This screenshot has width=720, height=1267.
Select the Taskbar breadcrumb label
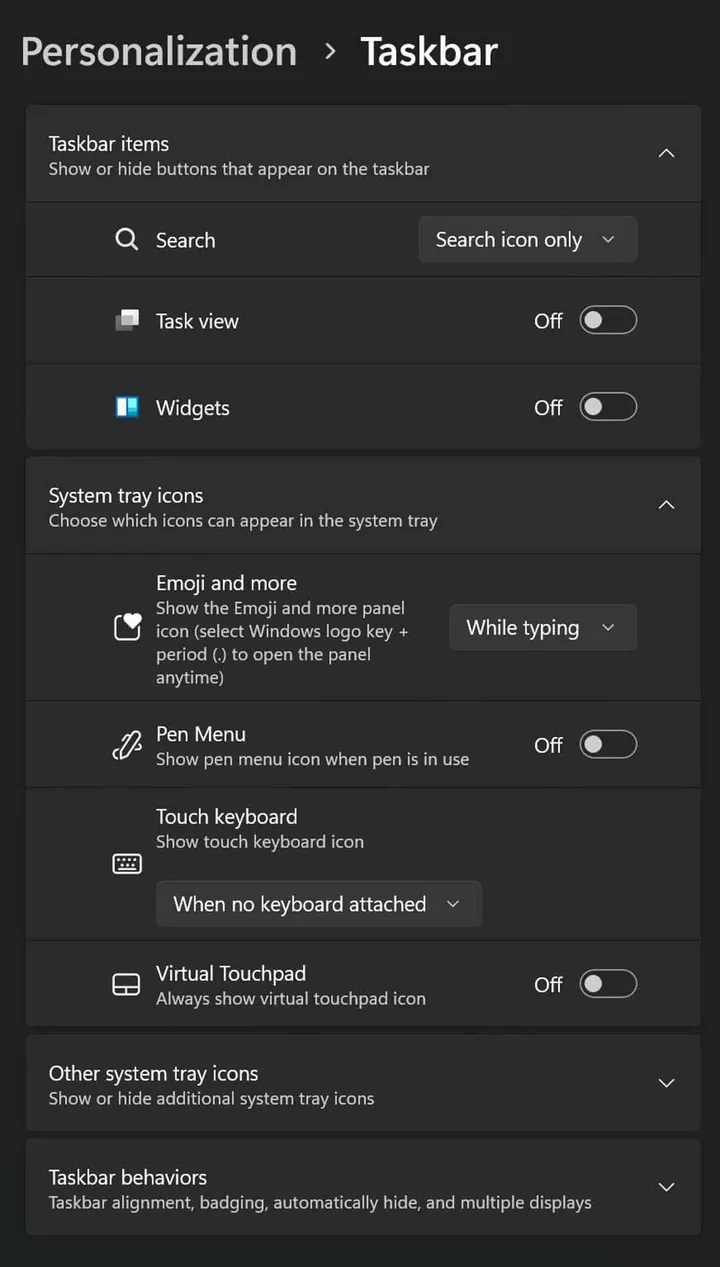click(x=429, y=51)
